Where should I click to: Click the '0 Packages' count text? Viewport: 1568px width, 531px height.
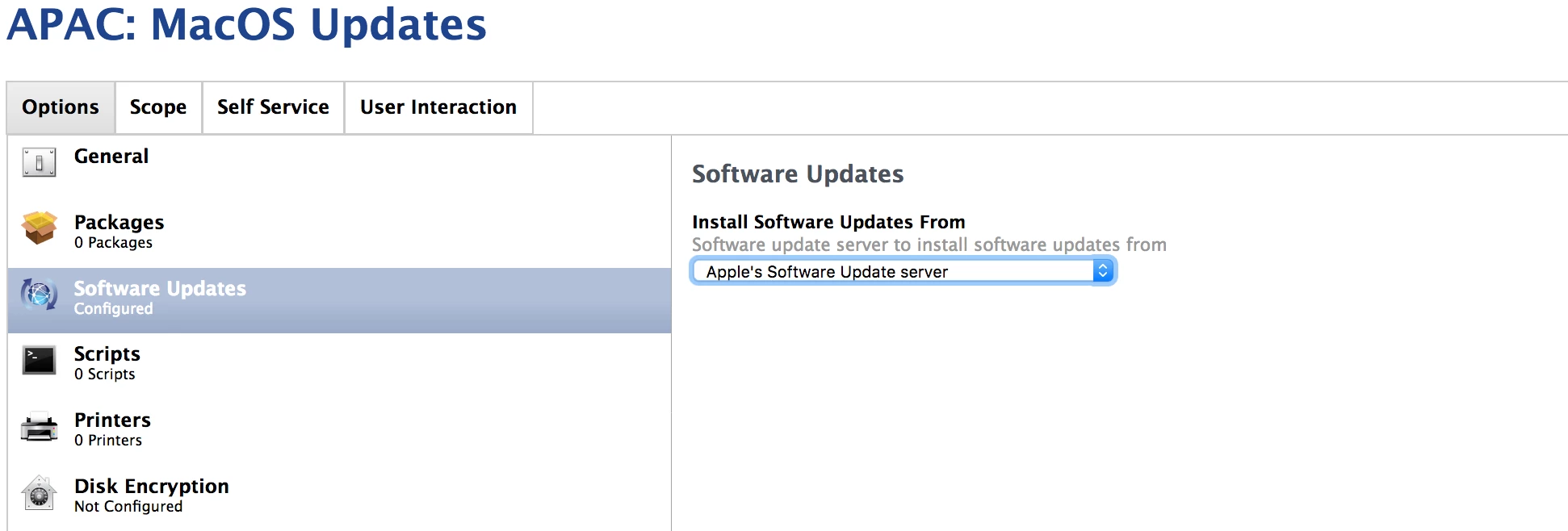click(113, 243)
